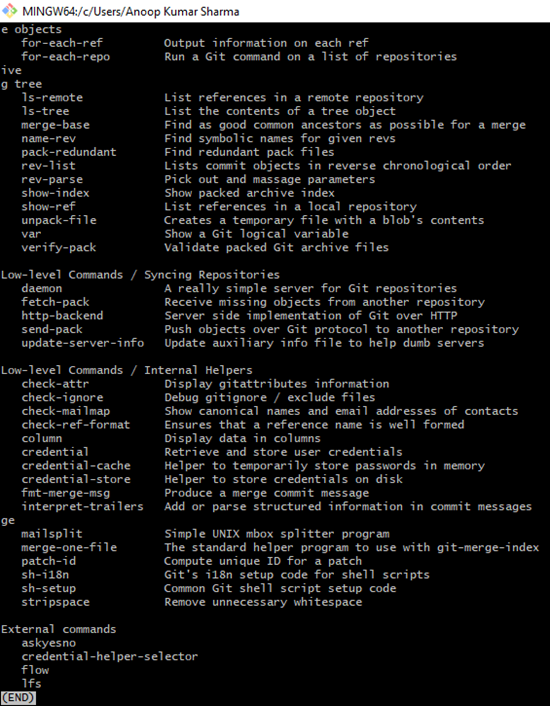Click the 'interpret-trailers' command name
550x706 pixels.
[x=82, y=507]
